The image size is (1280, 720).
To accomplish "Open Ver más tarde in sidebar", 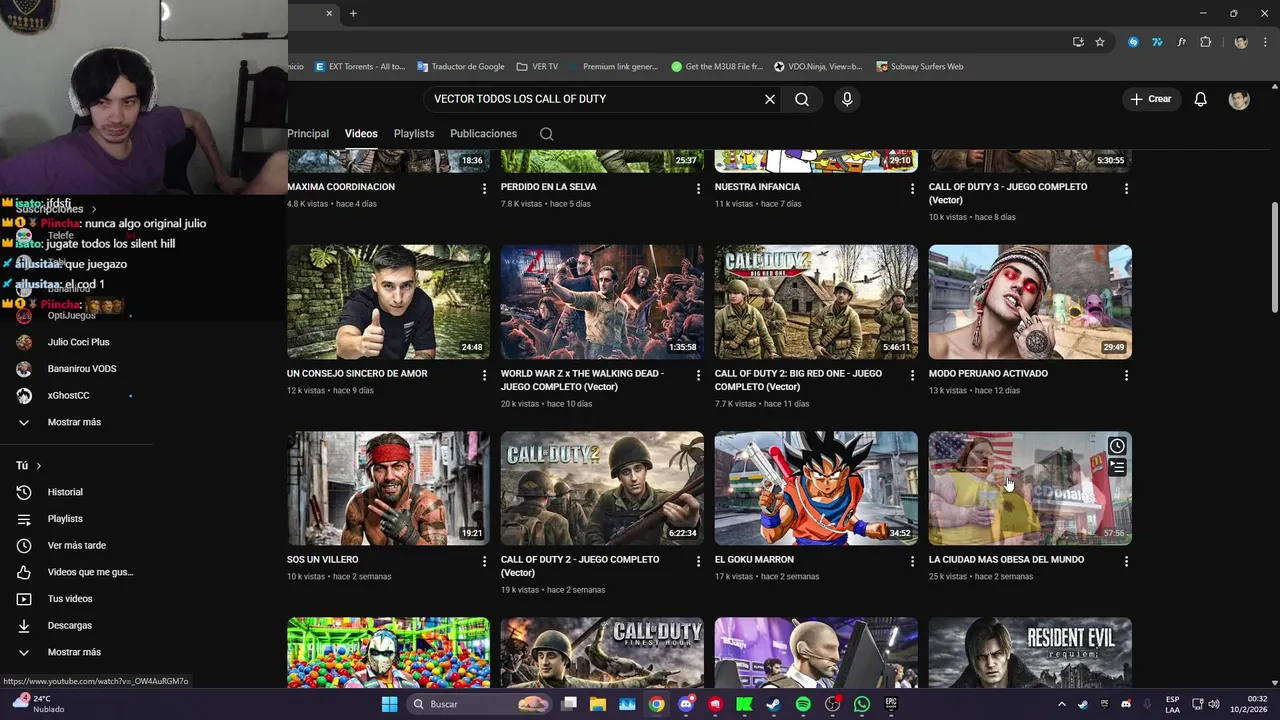I will tap(76, 546).
